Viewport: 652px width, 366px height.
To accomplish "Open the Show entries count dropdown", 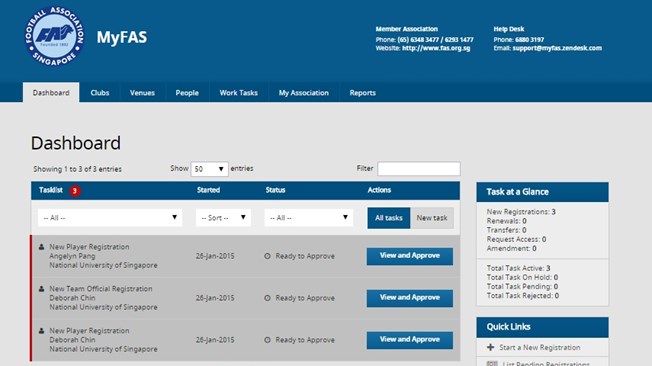I will point(210,169).
